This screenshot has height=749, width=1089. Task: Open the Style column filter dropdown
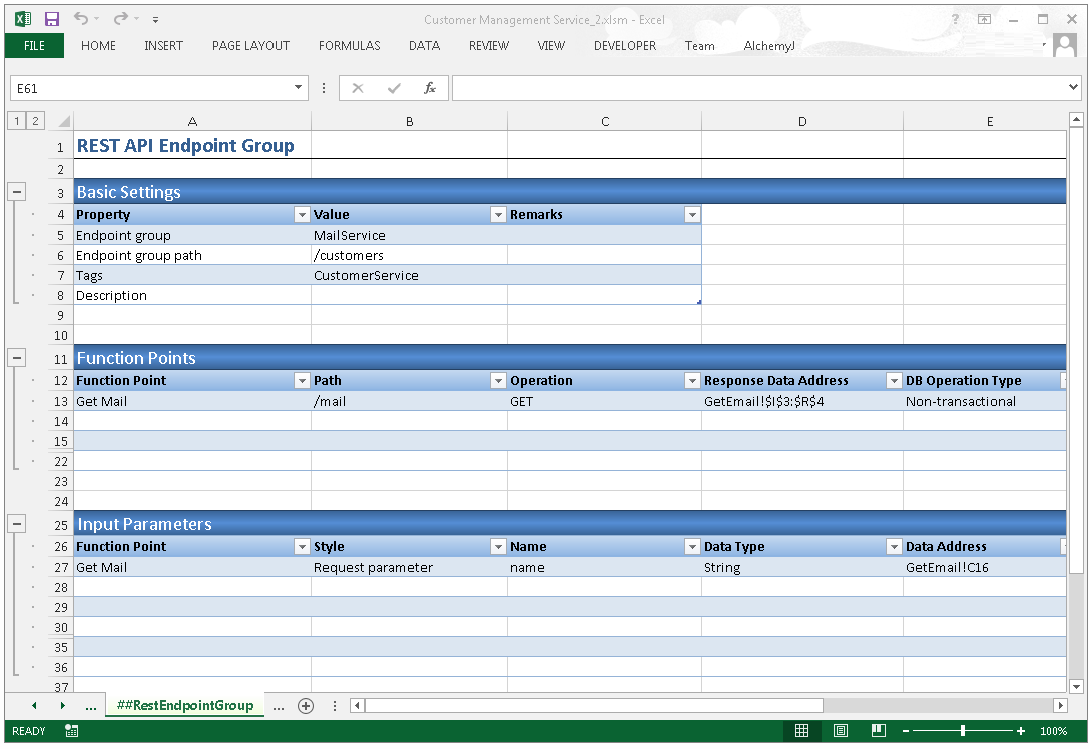click(498, 547)
